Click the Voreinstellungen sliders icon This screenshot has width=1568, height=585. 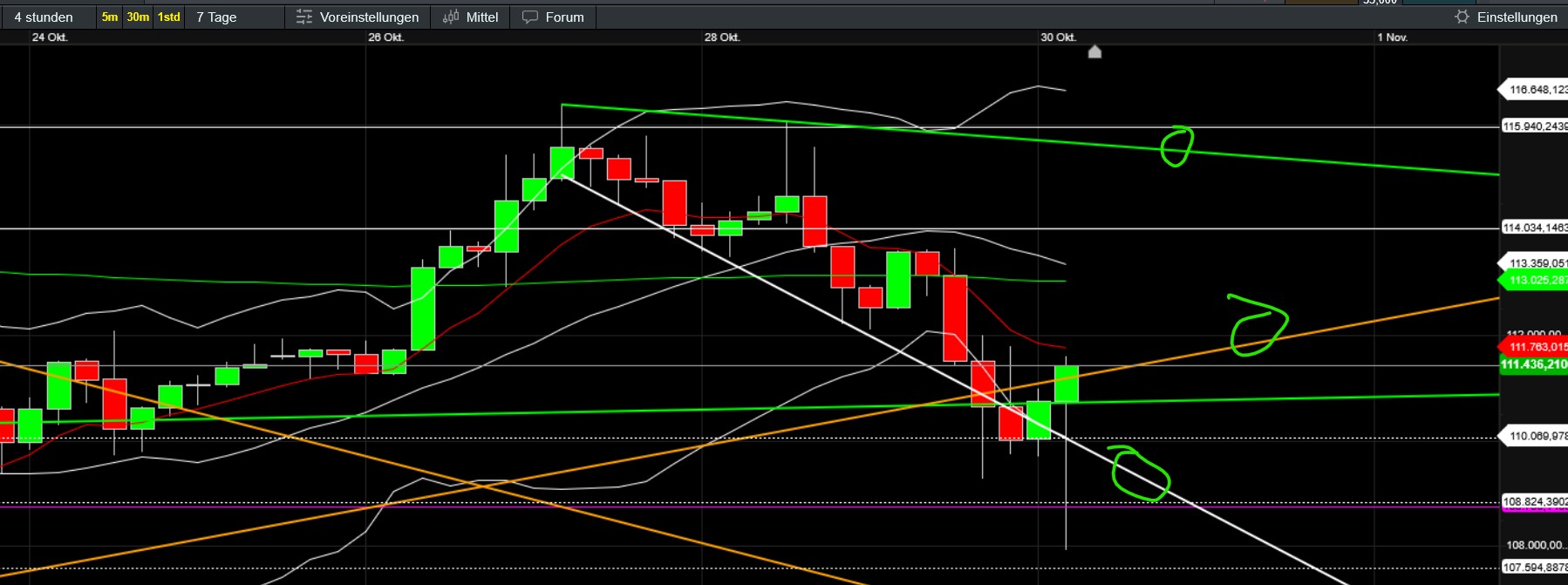pyautogui.click(x=303, y=17)
